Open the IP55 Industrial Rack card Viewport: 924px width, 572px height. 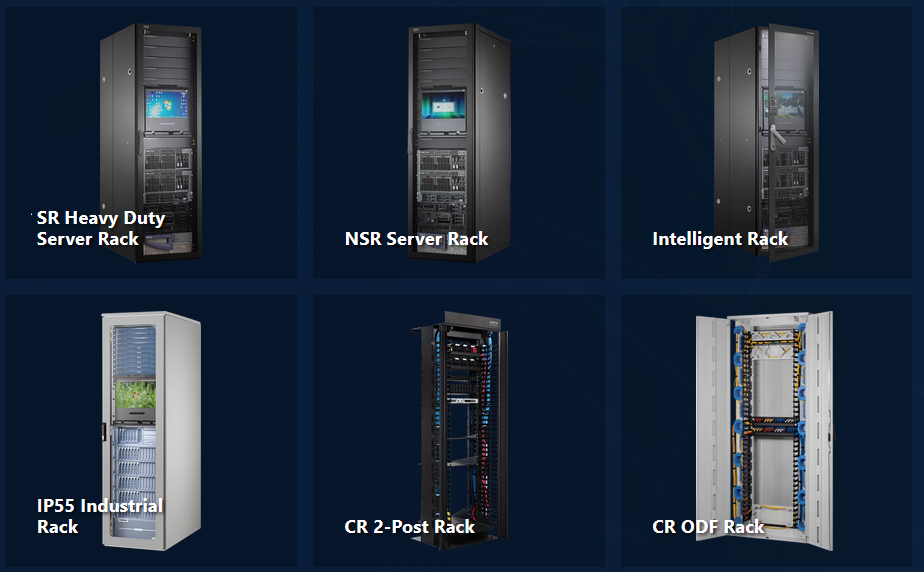pyautogui.click(x=151, y=431)
